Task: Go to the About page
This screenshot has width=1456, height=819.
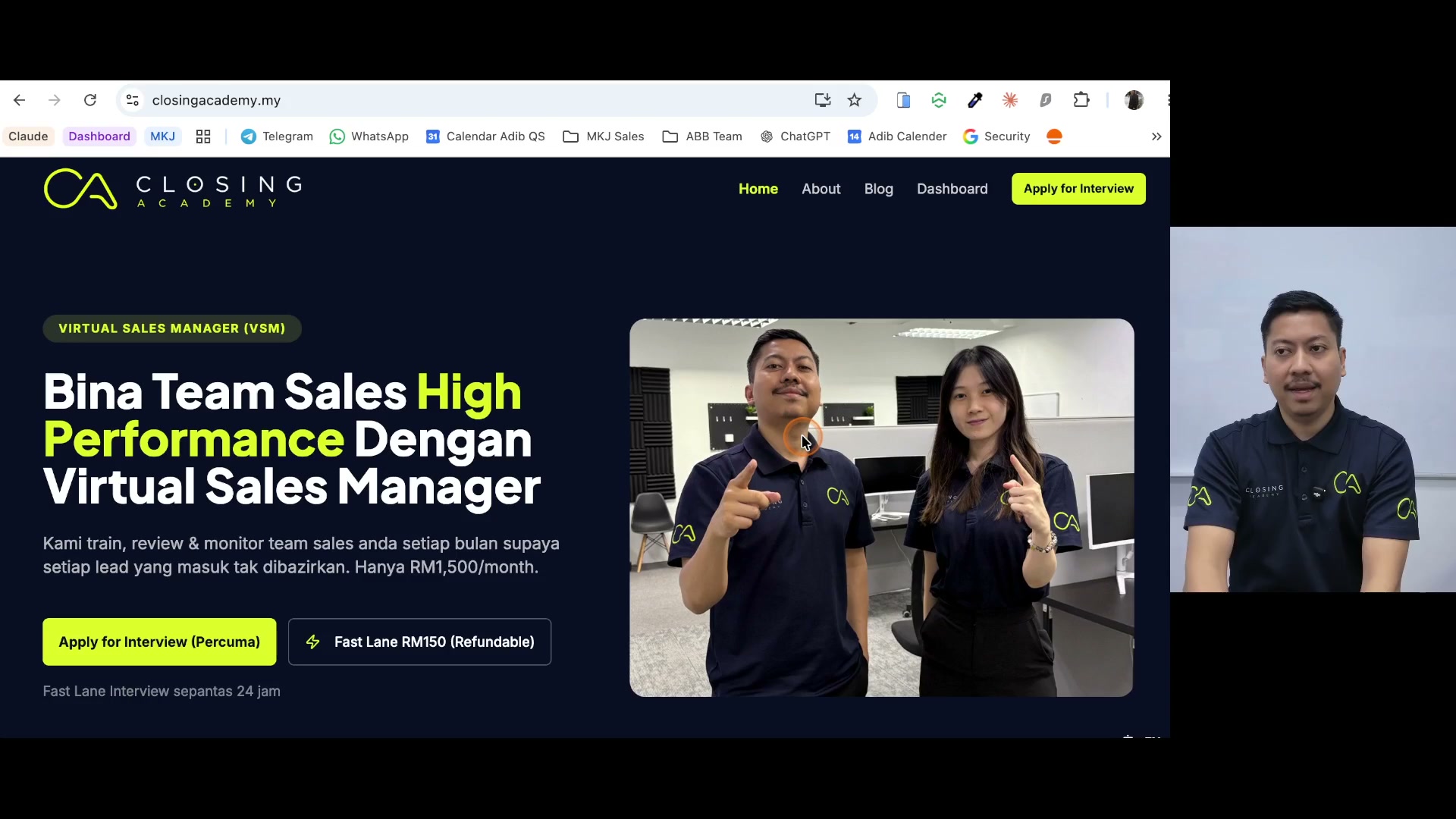Action: 821,189
